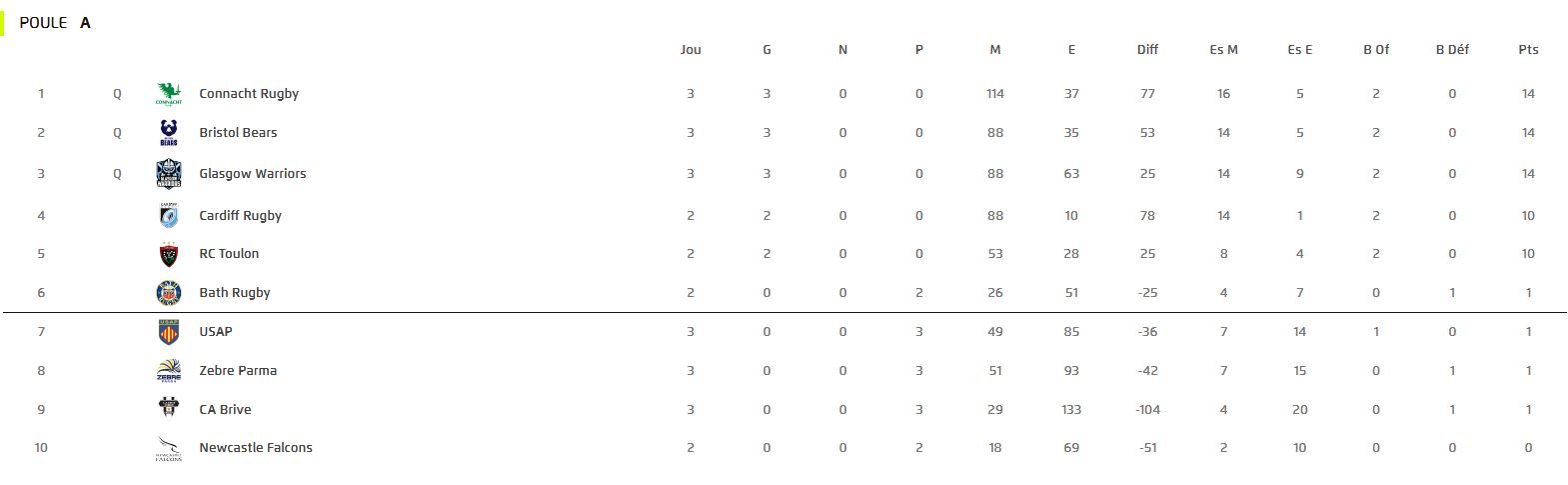This screenshot has width=1568, height=485.
Task: Click the Es M column header
Action: (x=1223, y=49)
